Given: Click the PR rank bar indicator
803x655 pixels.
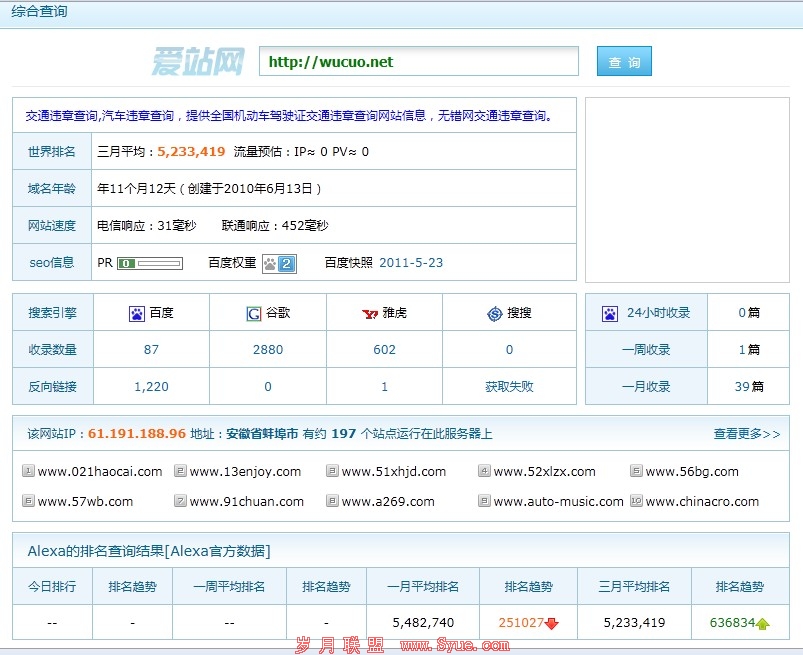Looking at the screenshot, I should tap(150, 264).
